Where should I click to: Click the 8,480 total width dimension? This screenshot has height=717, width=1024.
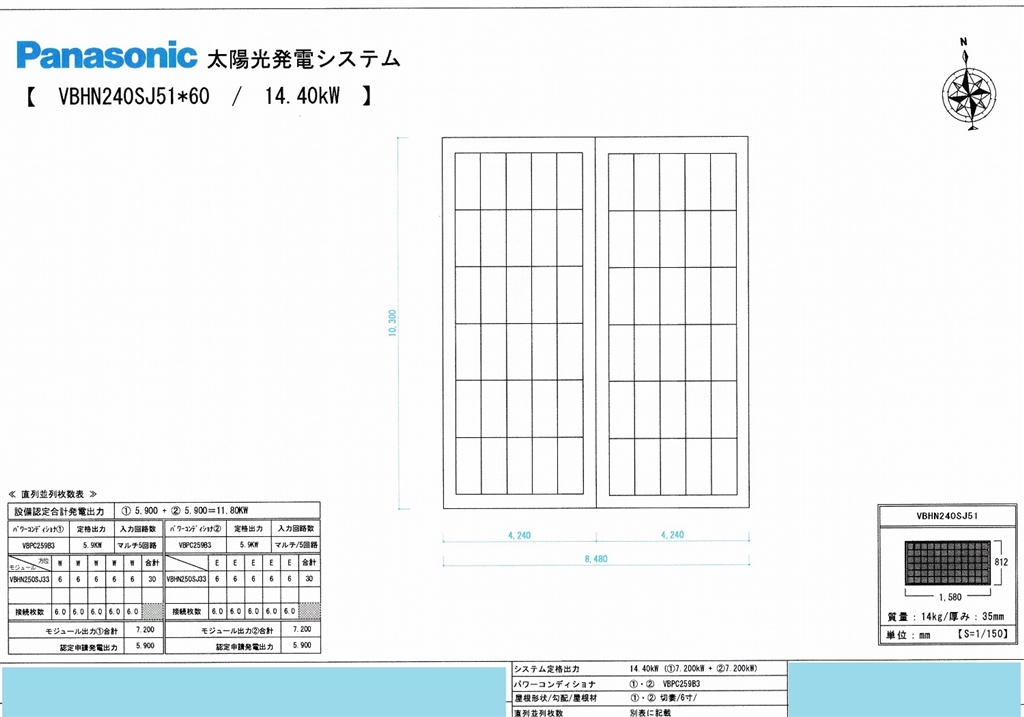(596, 559)
